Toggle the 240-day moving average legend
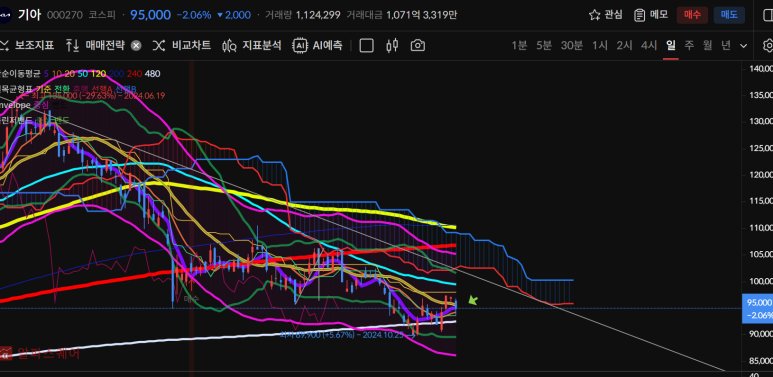 pyautogui.click(x=134, y=74)
